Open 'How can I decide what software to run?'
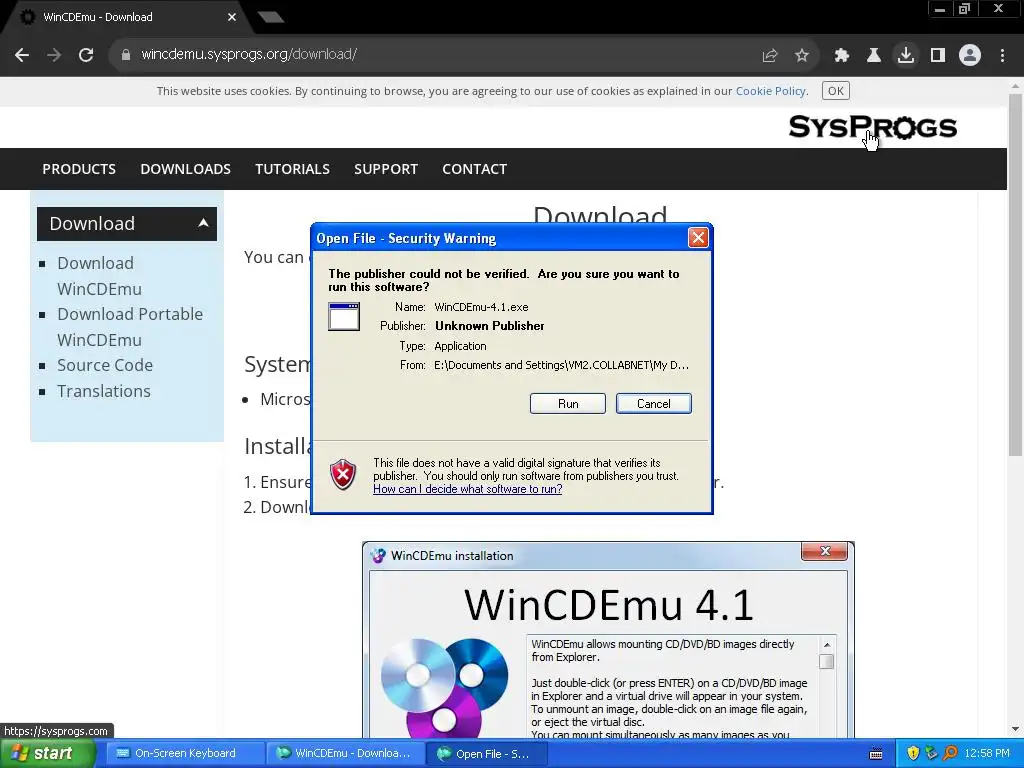 (468, 489)
